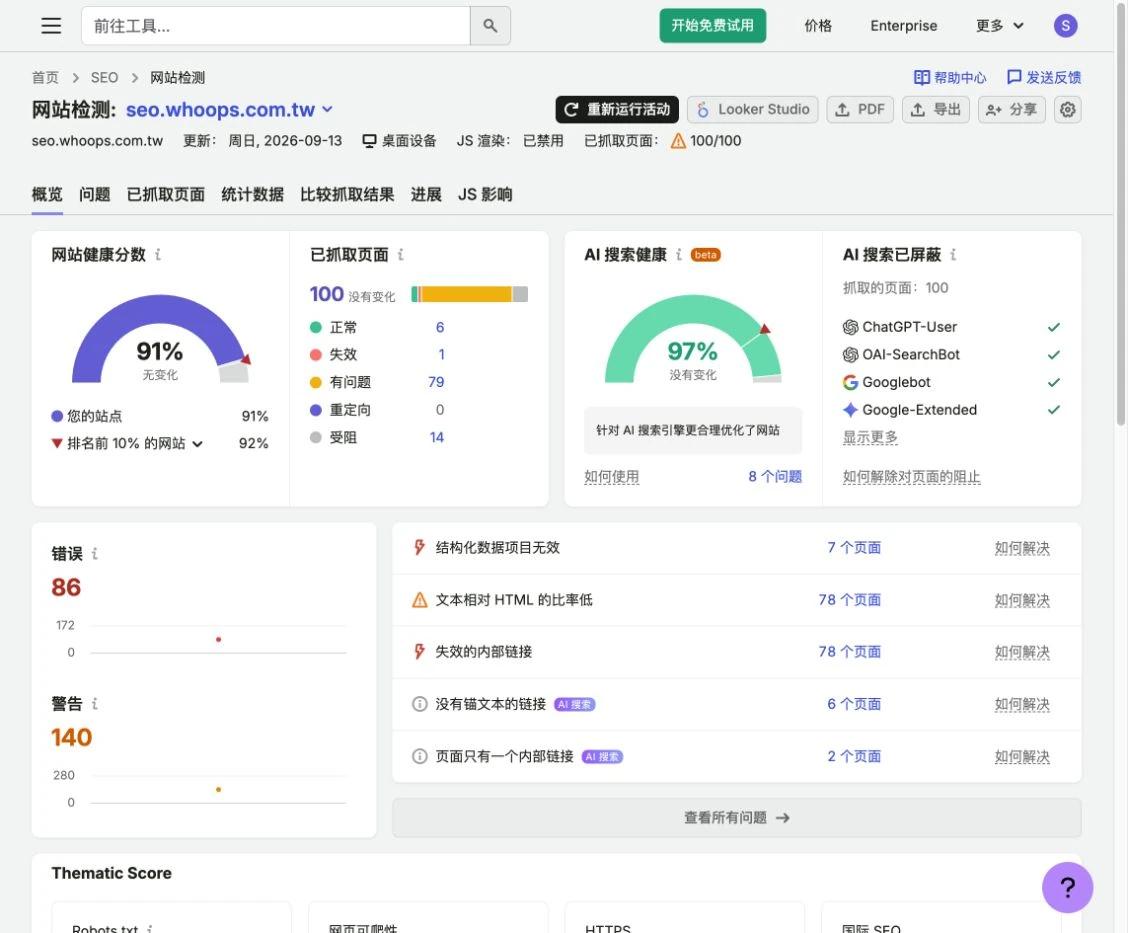Click the OAI-SearchBot icon
Screen dimensions: 1128x933
point(850,355)
